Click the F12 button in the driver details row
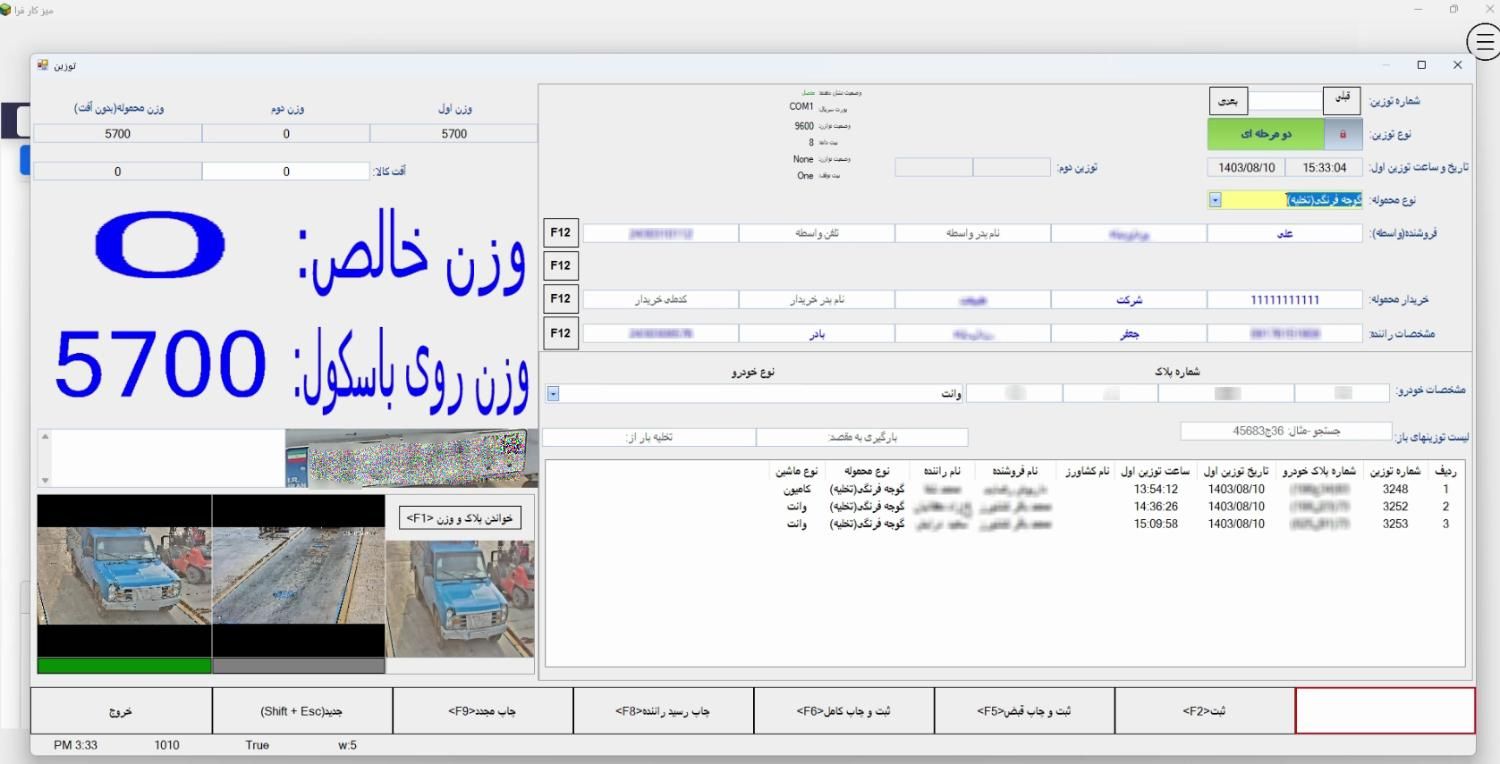The height and width of the screenshot is (764, 1500). 560,333
